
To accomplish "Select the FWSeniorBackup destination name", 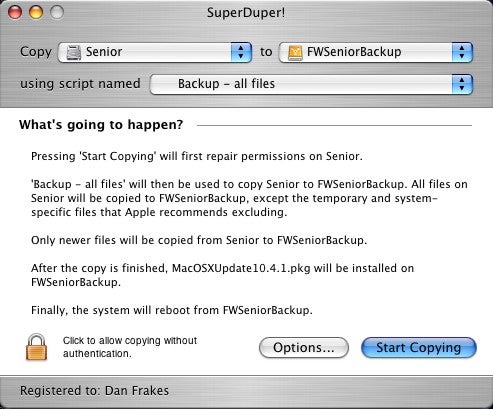I will coord(354,52).
